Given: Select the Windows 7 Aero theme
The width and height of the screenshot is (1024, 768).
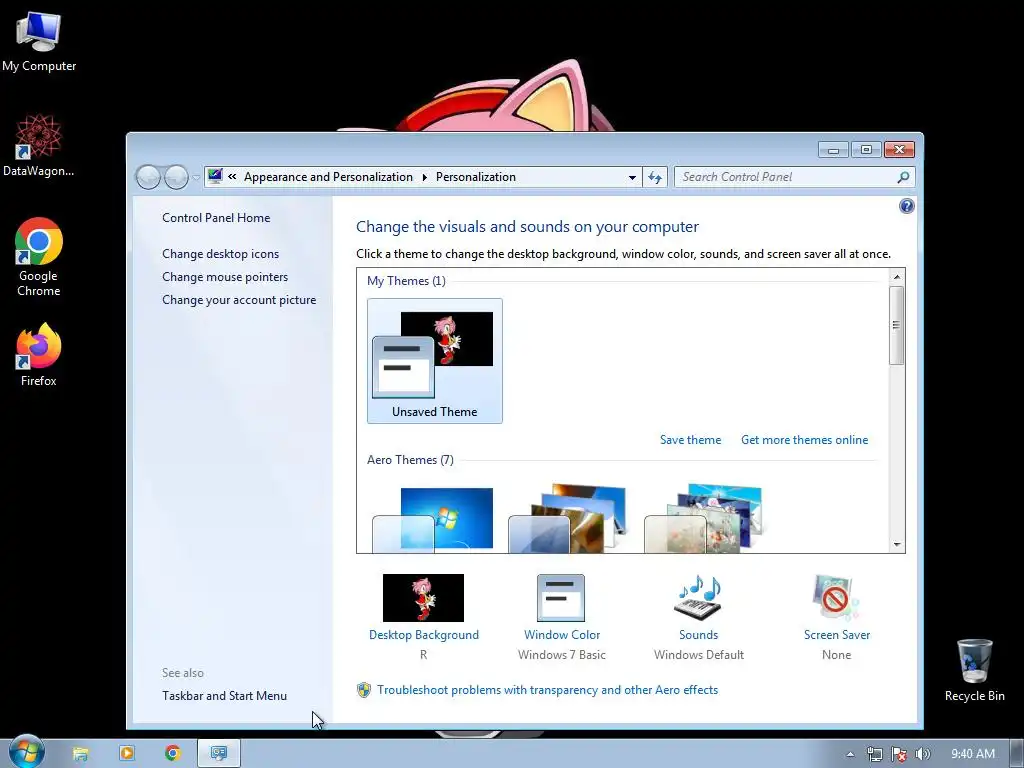Looking at the screenshot, I should point(433,519).
